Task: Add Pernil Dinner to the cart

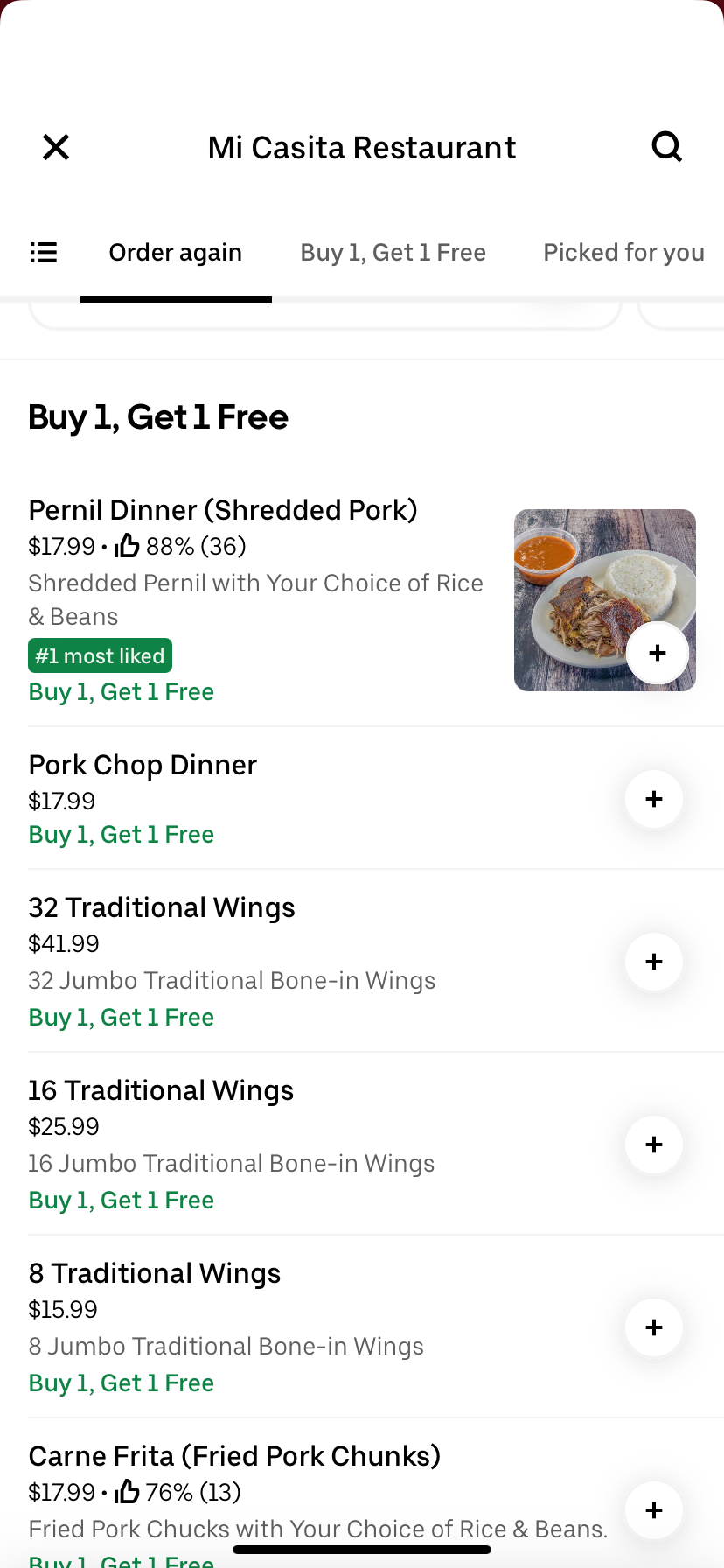Action: [x=658, y=653]
